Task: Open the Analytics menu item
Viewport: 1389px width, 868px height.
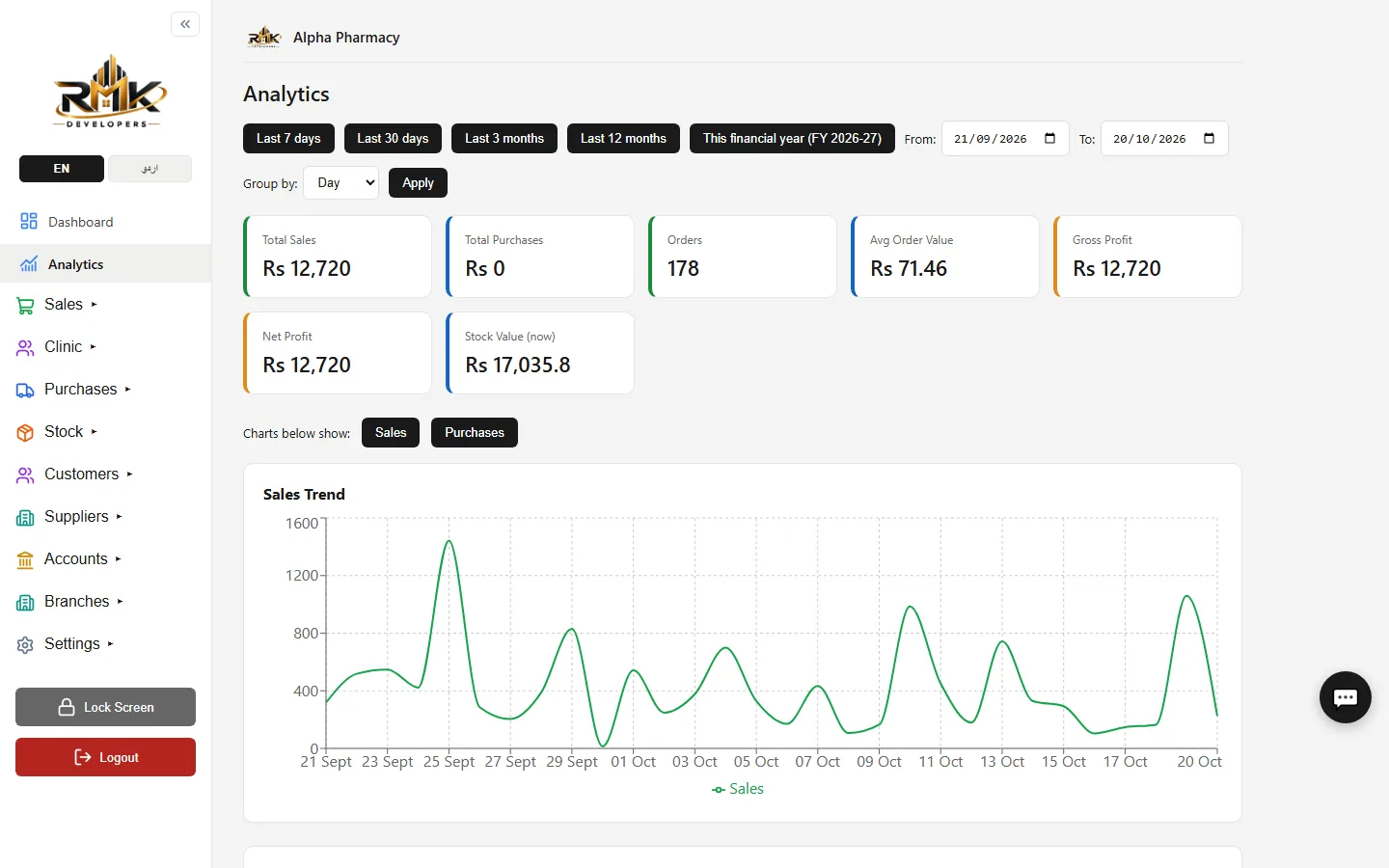Action: click(105, 264)
